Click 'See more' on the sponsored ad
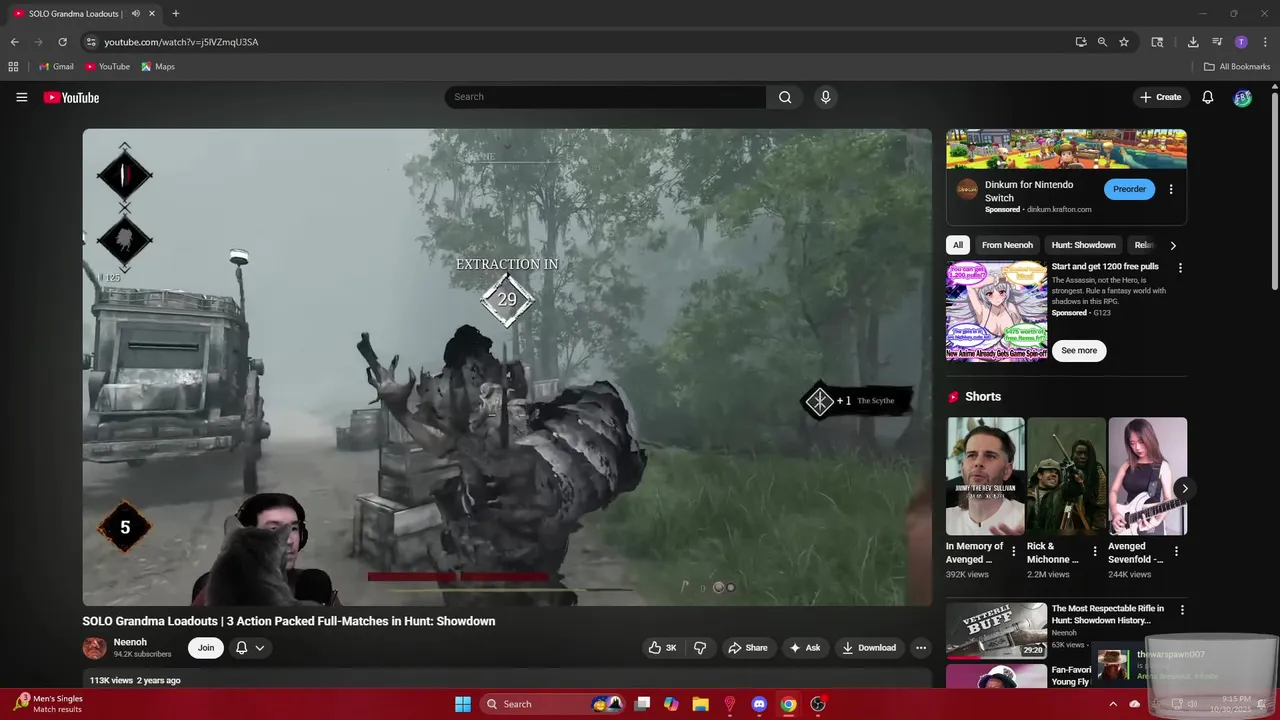The height and width of the screenshot is (720, 1280). [x=1079, y=351]
